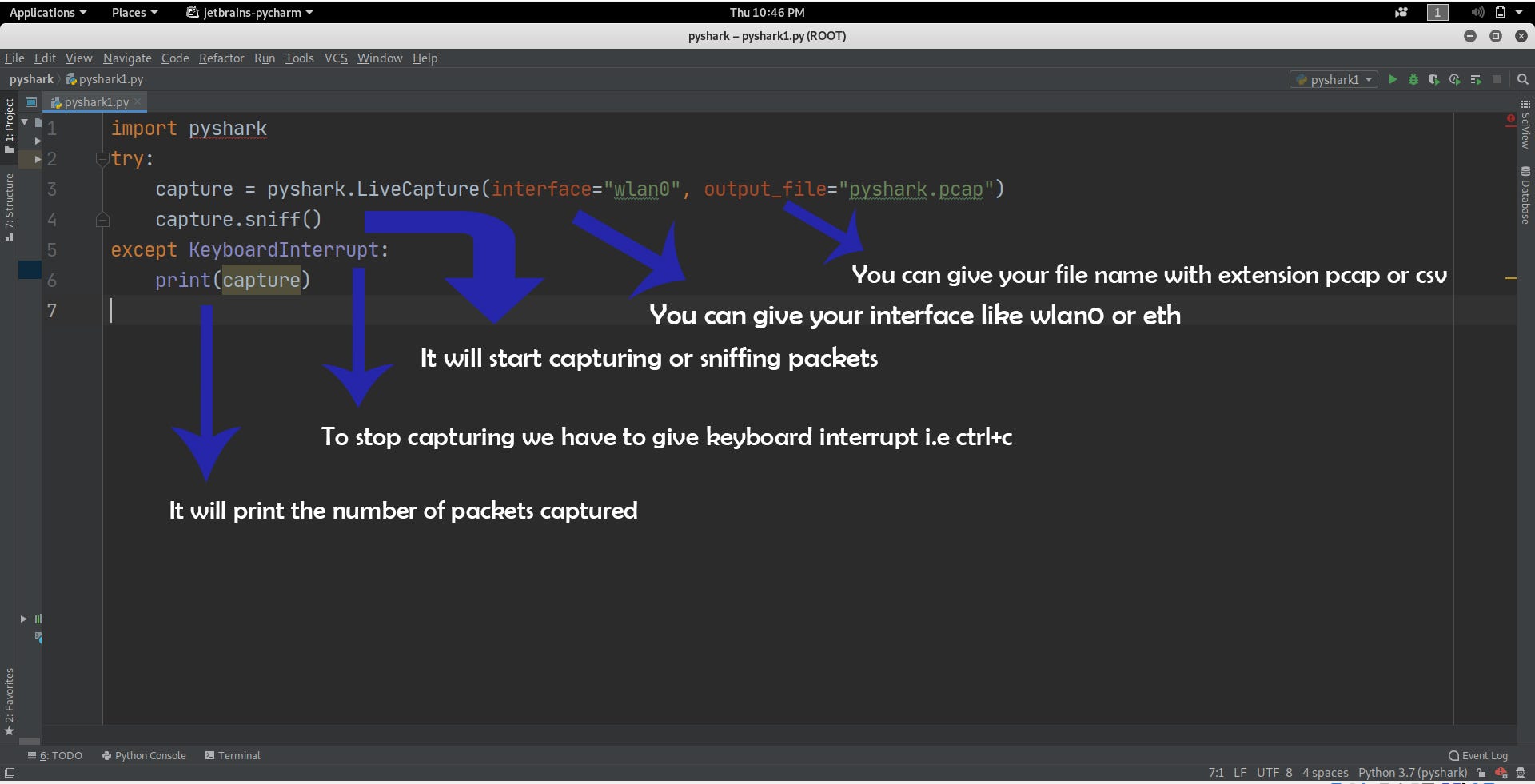Open the Window menu
This screenshot has height=784, width=1535.
click(380, 58)
